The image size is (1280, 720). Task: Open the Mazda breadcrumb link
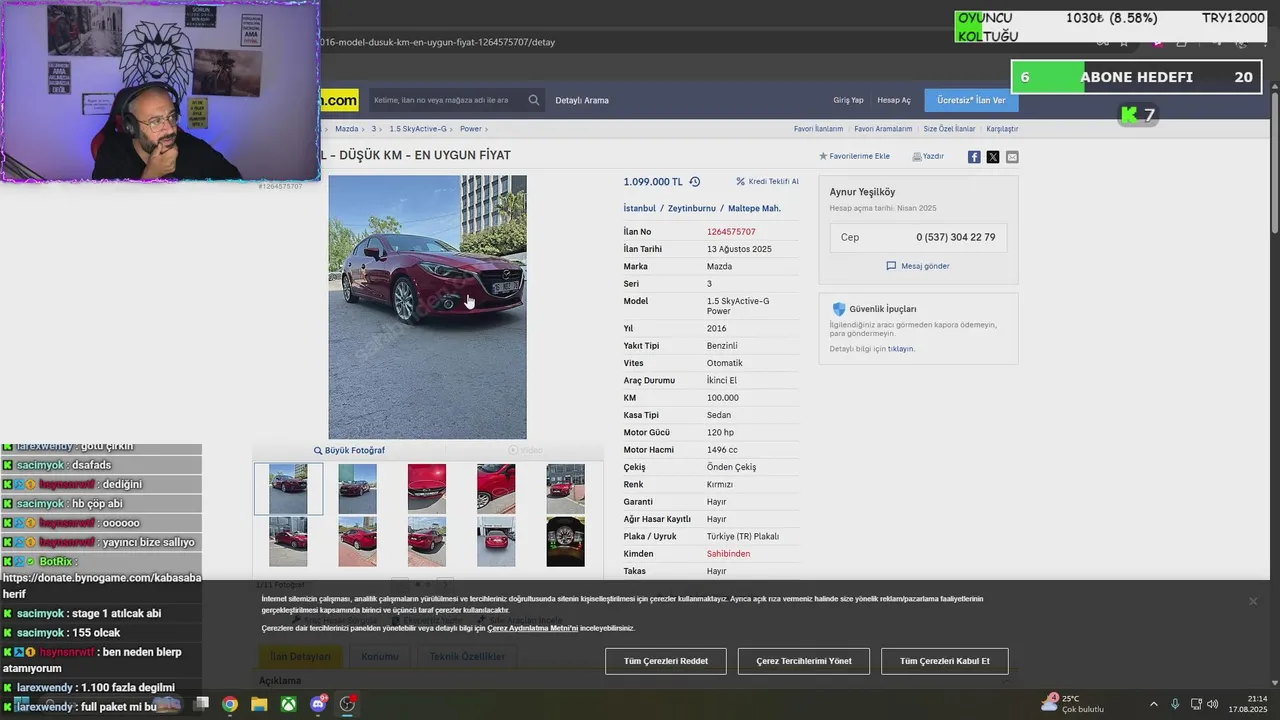coord(346,129)
